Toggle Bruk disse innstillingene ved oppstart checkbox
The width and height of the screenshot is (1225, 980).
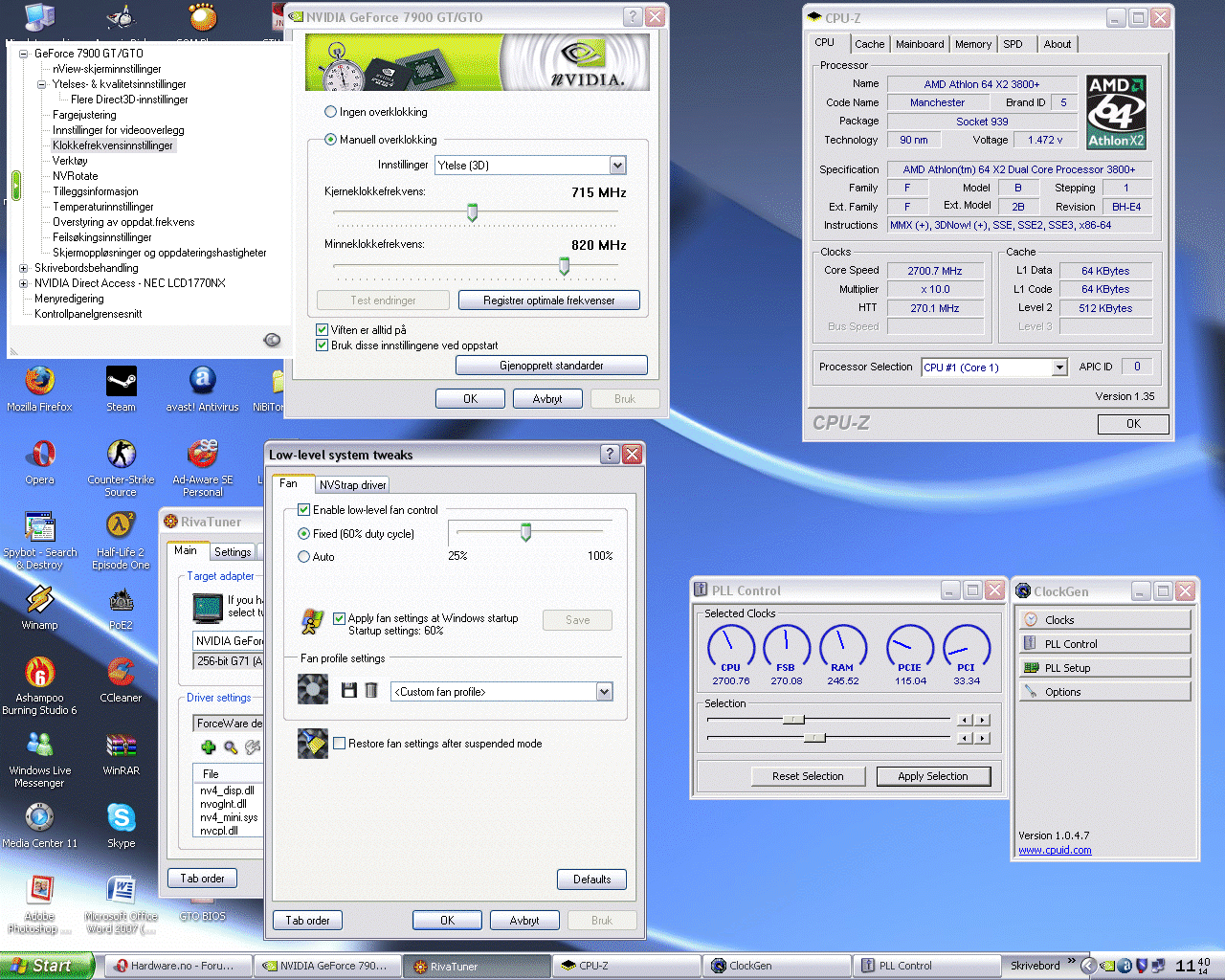pyautogui.click(x=322, y=345)
